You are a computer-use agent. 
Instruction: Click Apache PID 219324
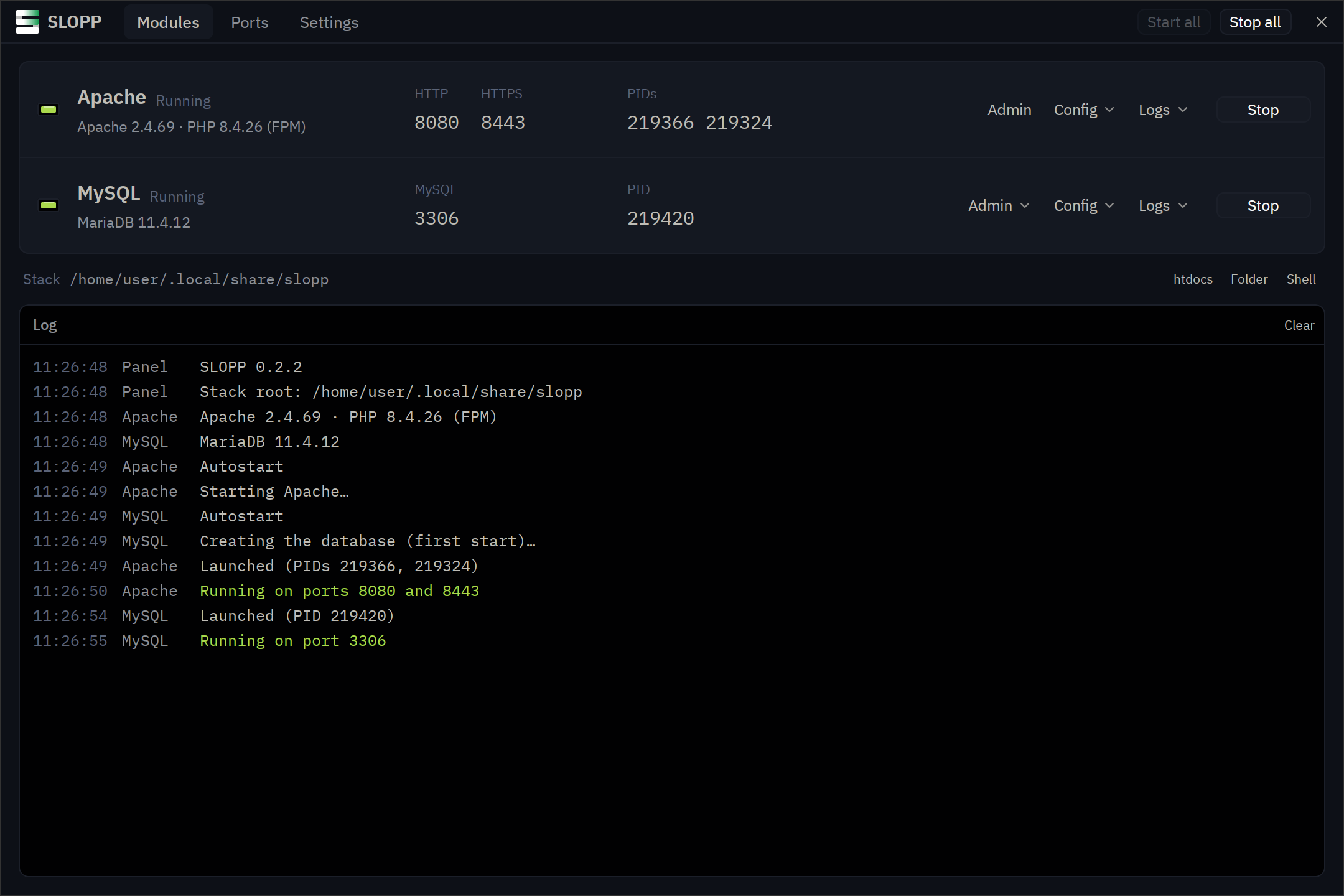point(739,123)
